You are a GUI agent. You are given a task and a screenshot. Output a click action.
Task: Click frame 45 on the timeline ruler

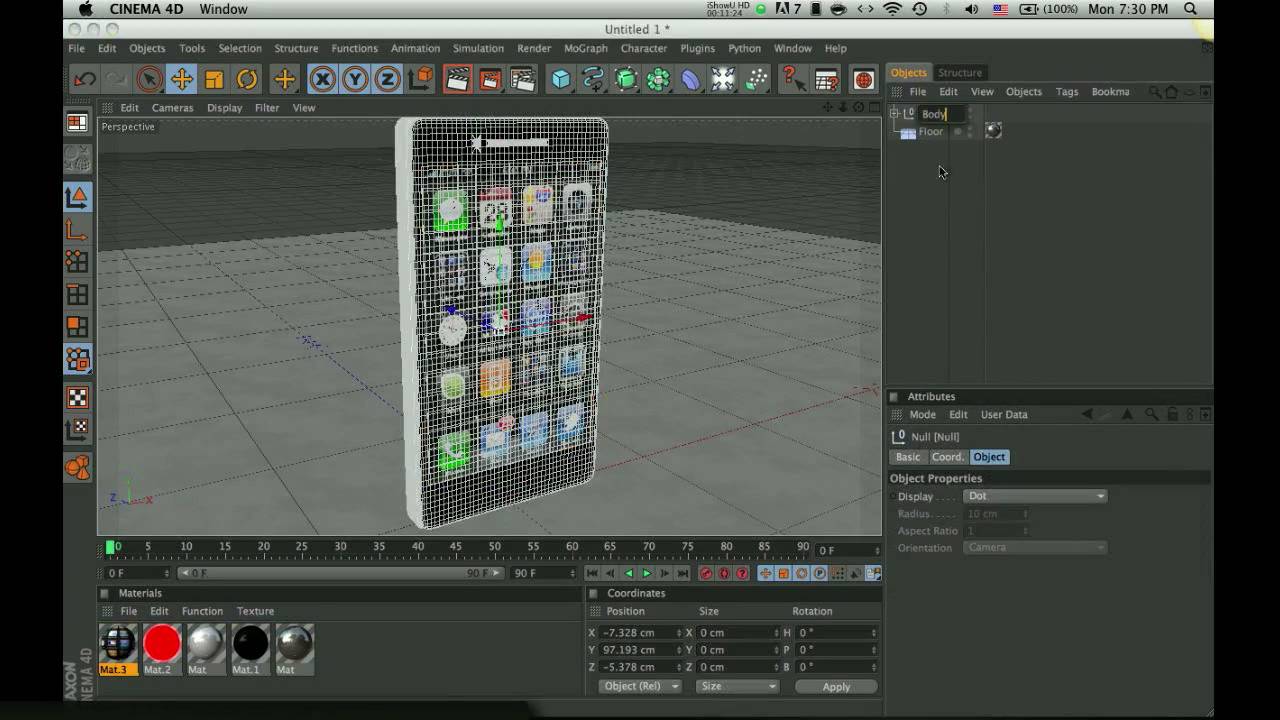456,547
